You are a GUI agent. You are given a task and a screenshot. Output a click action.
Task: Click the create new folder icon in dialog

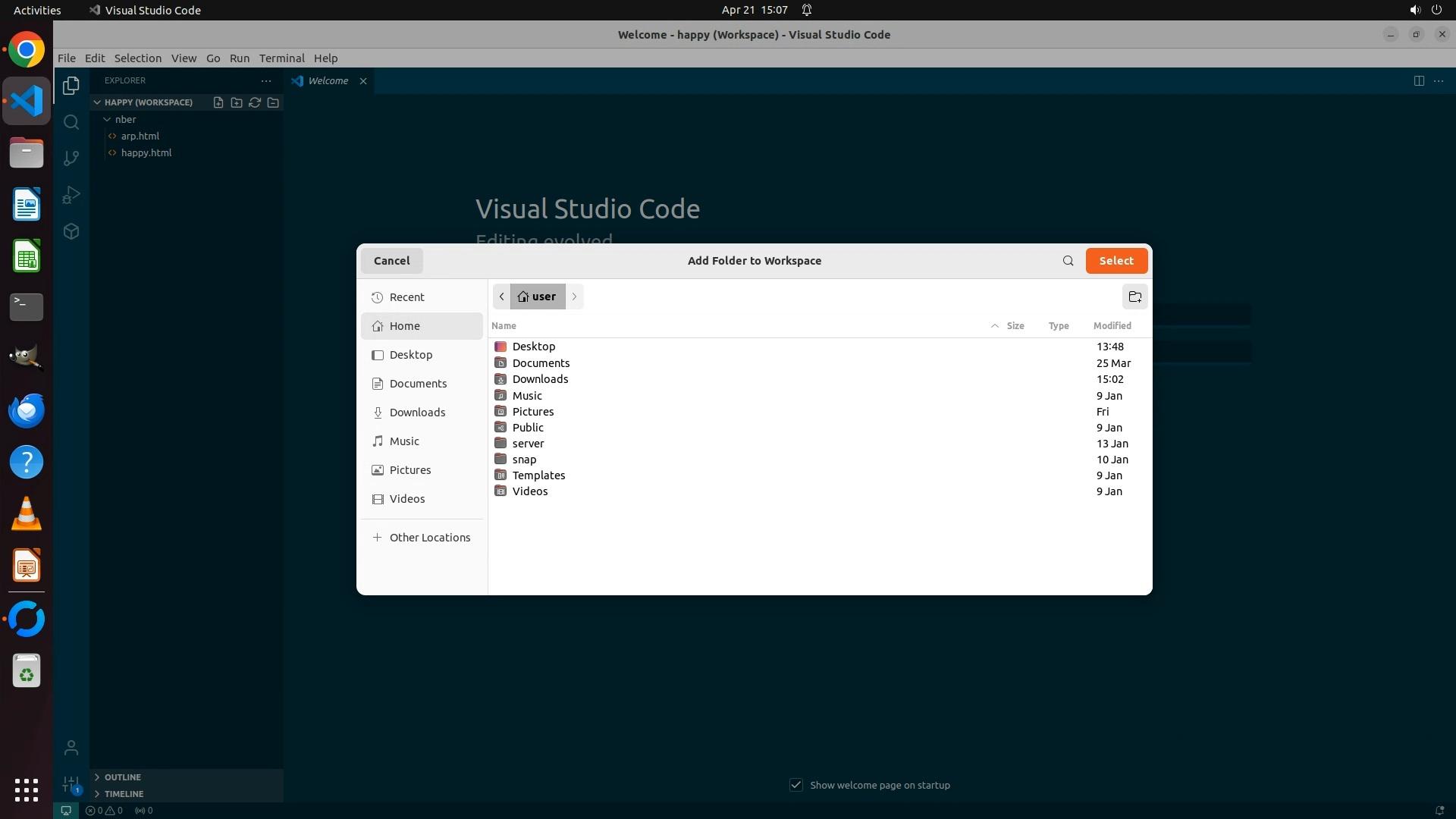(x=1134, y=297)
